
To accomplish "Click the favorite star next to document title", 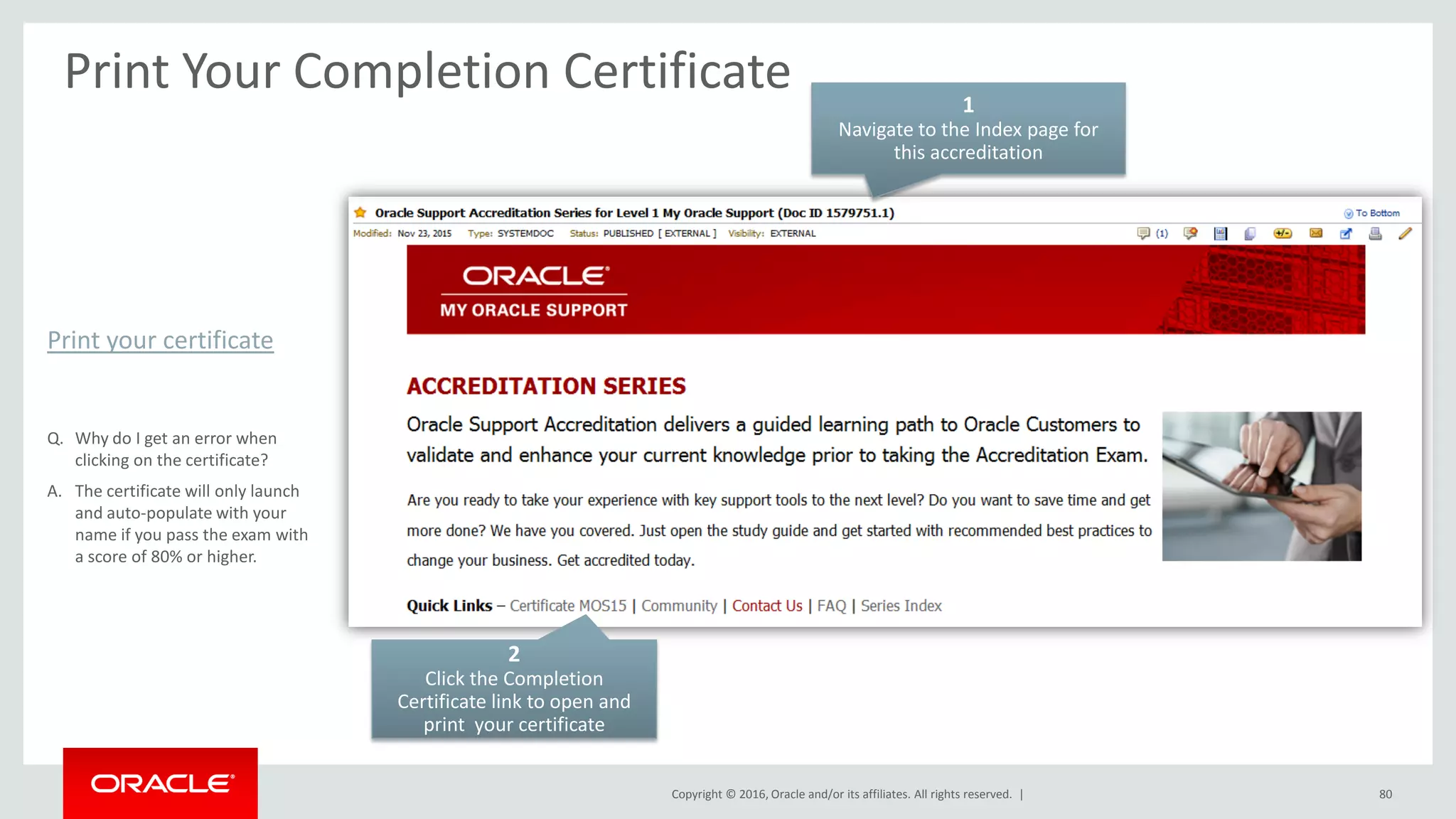I will [360, 213].
